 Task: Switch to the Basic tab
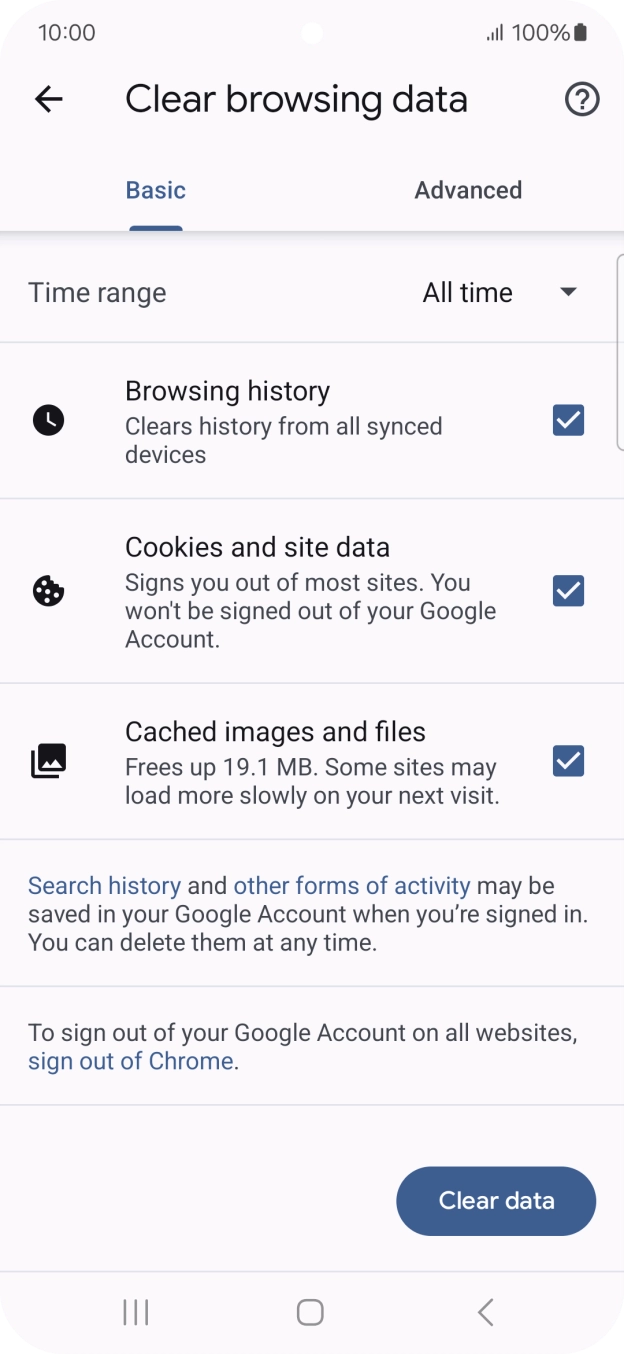pyautogui.click(x=156, y=190)
